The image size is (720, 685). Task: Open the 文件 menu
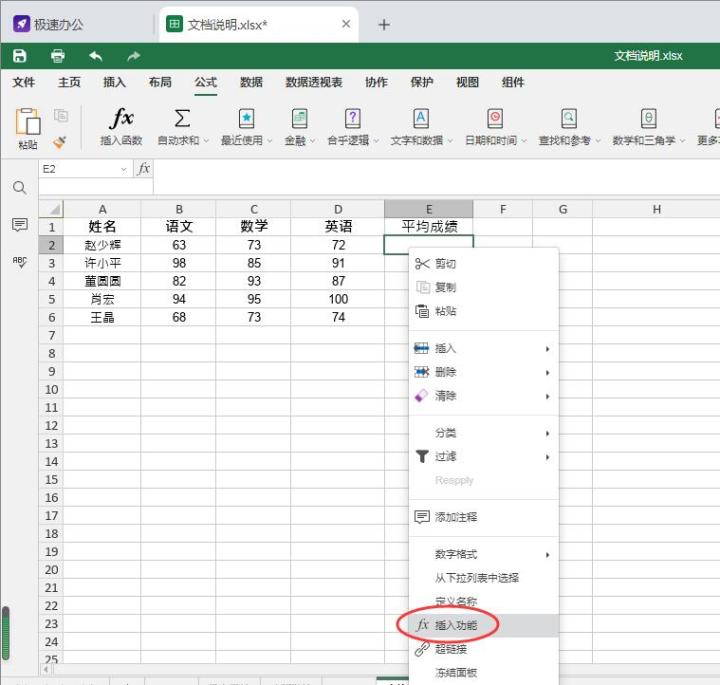pos(24,82)
